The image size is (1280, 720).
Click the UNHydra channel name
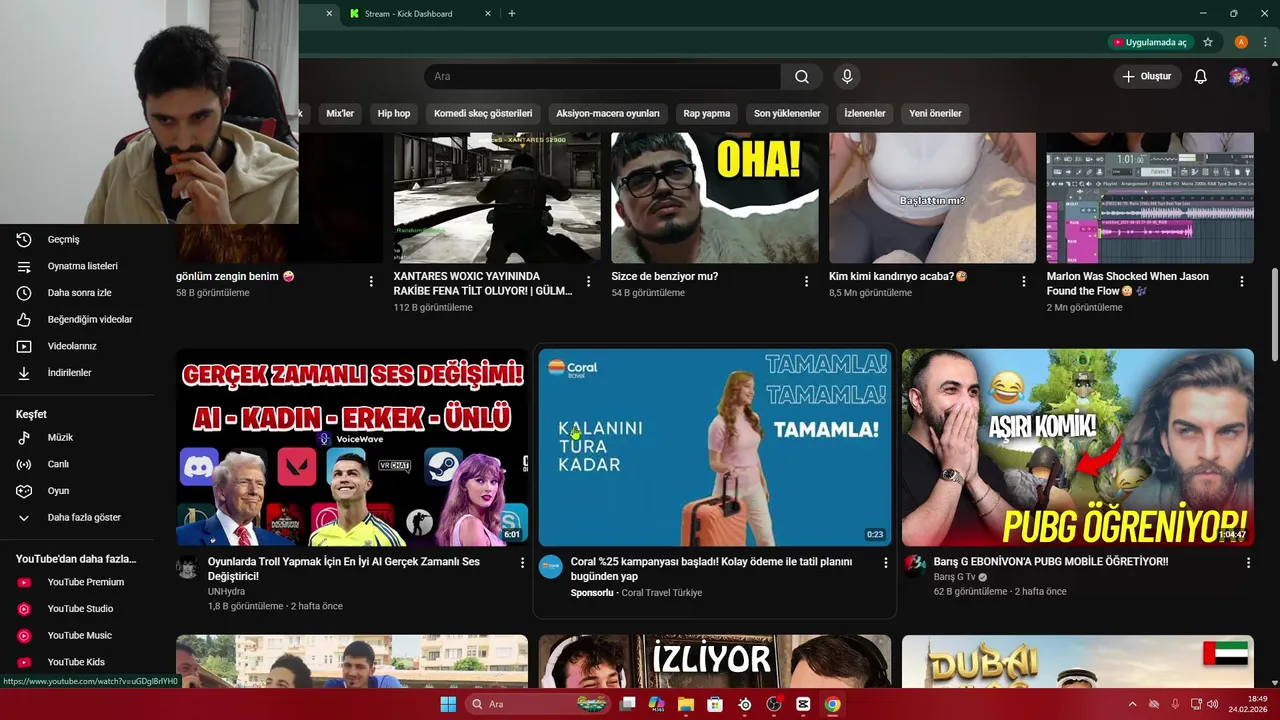[x=226, y=592]
